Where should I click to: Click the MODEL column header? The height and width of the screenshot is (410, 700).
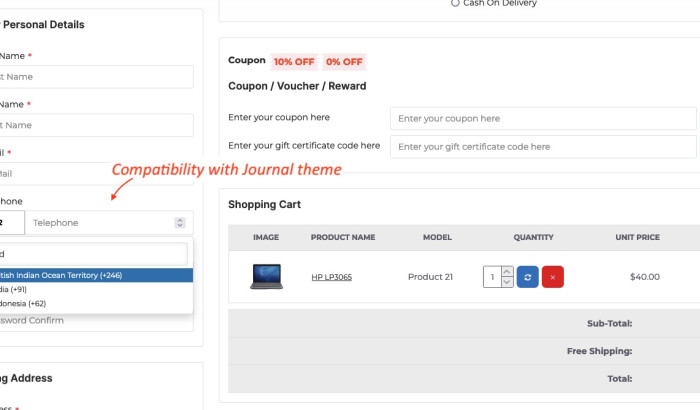438,237
